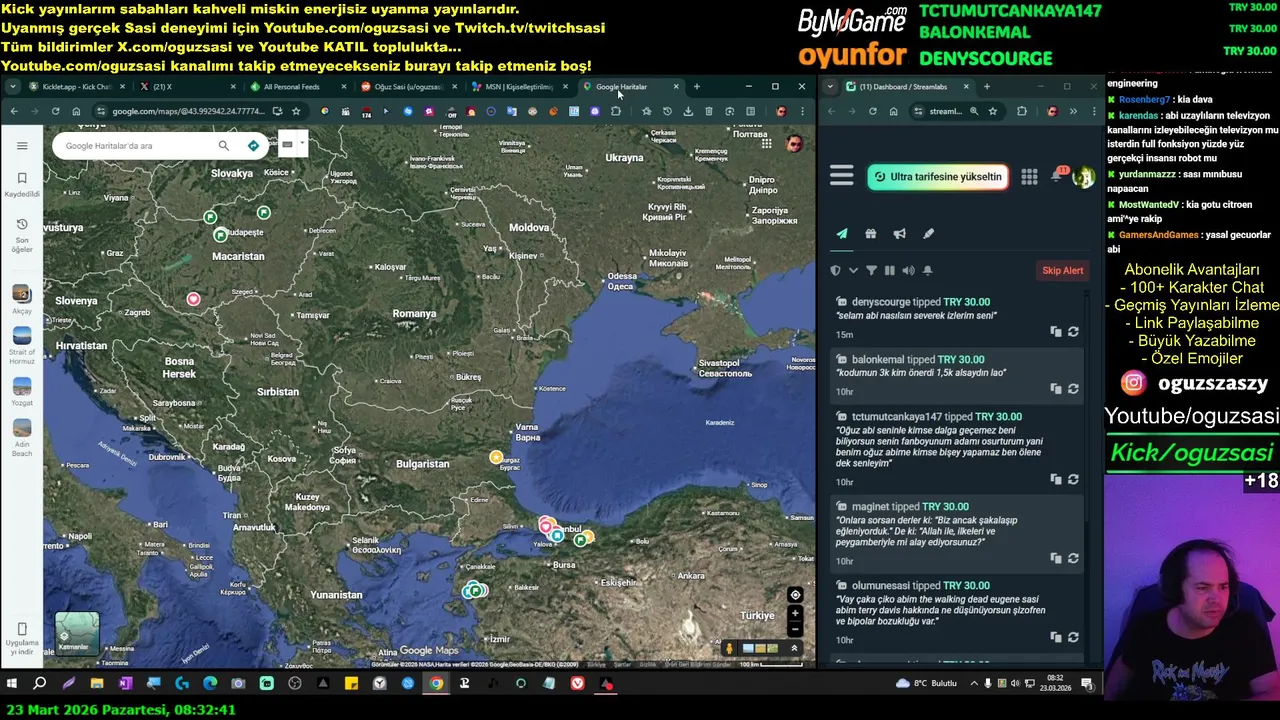Viewport: 1280px width, 720px height.
Task: Pick the Street View pegman icon
Action: [x=729, y=648]
